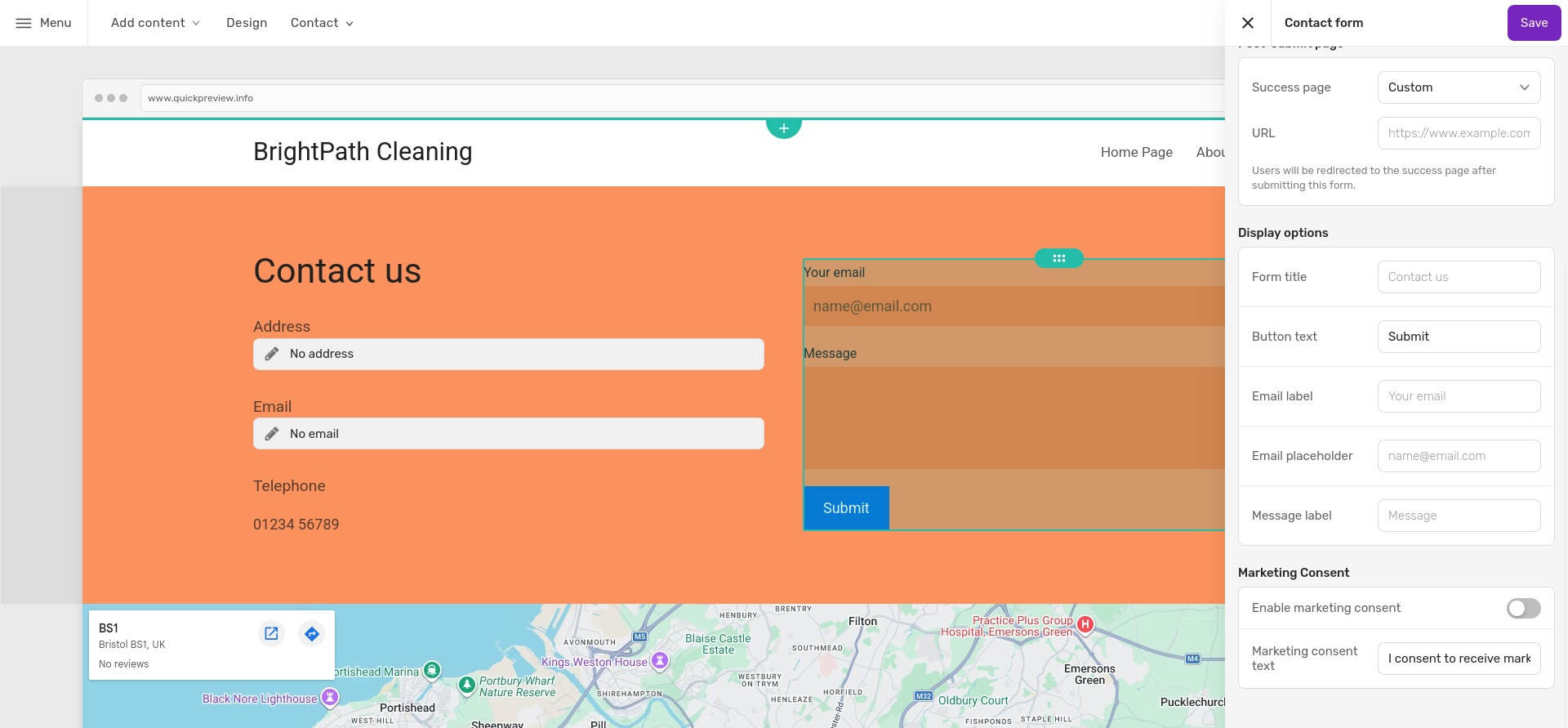
Task: Click the Save button
Action: coord(1534,23)
